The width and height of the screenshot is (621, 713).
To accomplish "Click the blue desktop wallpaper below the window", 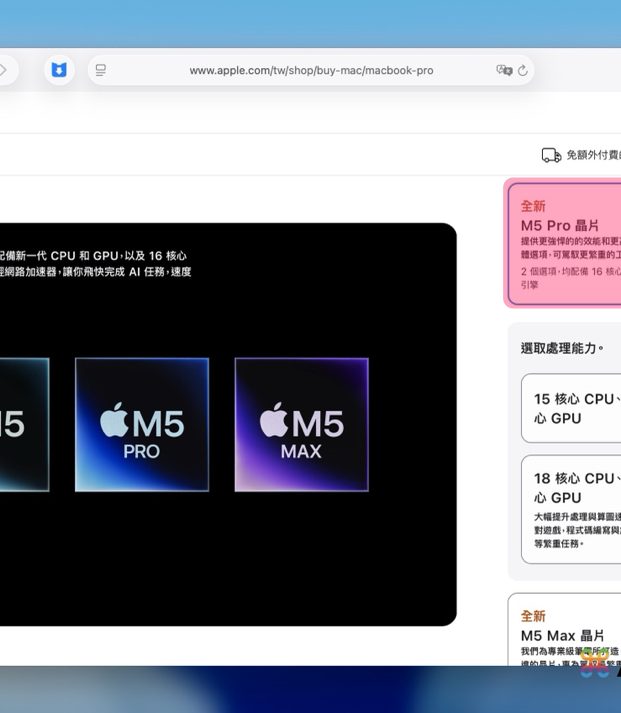I will click(x=300, y=690).
